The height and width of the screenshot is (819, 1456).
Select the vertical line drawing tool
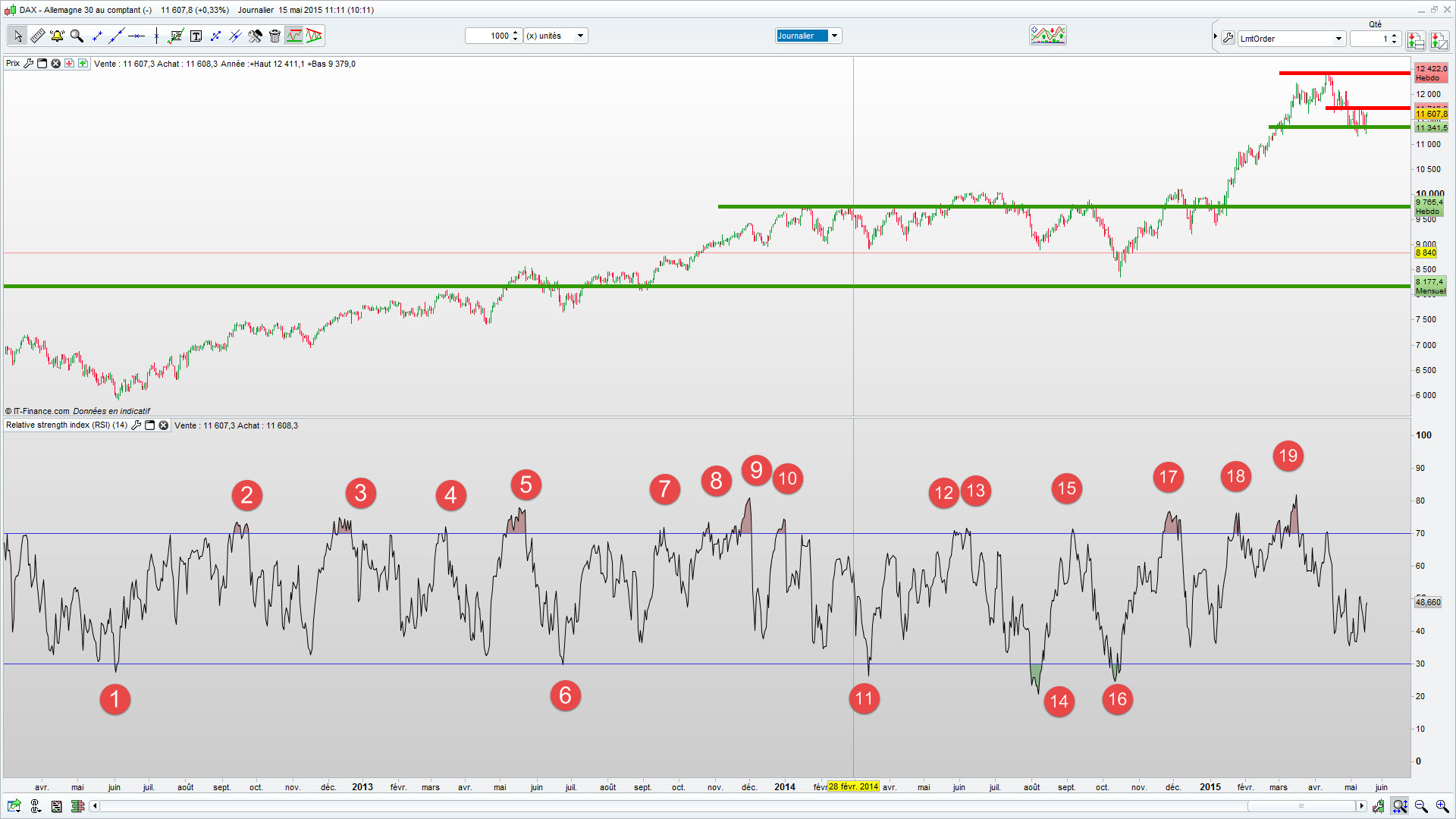156,36
